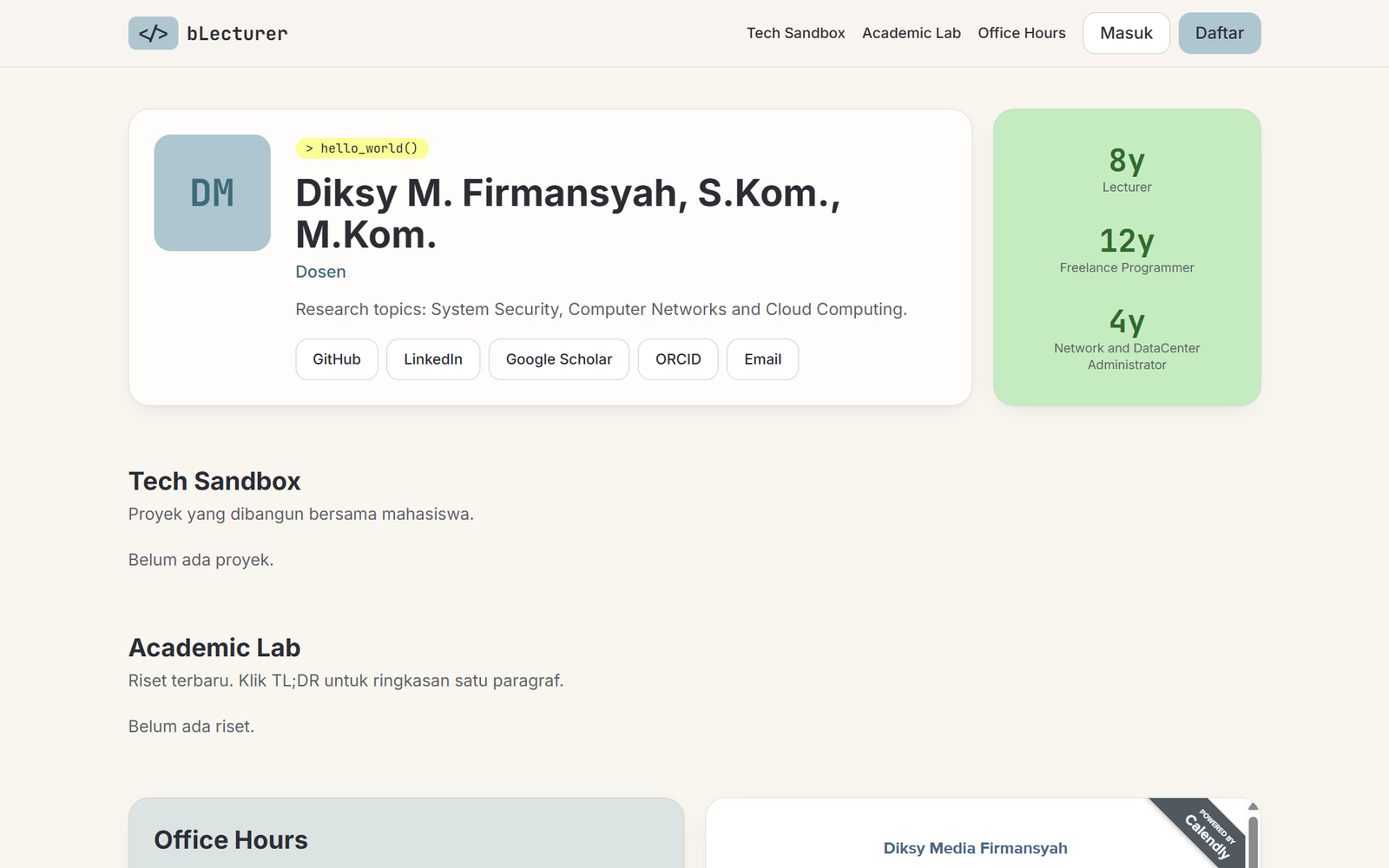
Task: Click the 12y Freelance Programmer stat
Action: [x=1127, y=250]
